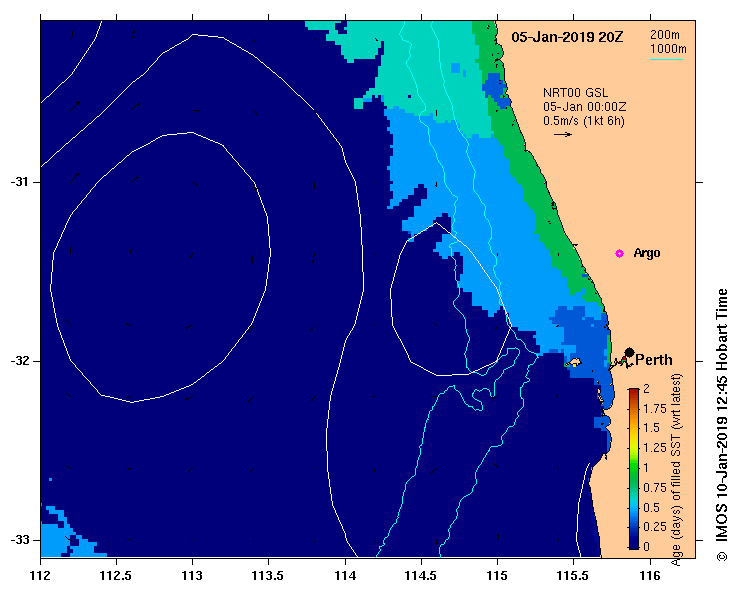Image resolution: width=739 pixels, height=592 pixels.
Task: Click the color bar value '0.25'
Action: pyautogui.click(x=655, y=527)
